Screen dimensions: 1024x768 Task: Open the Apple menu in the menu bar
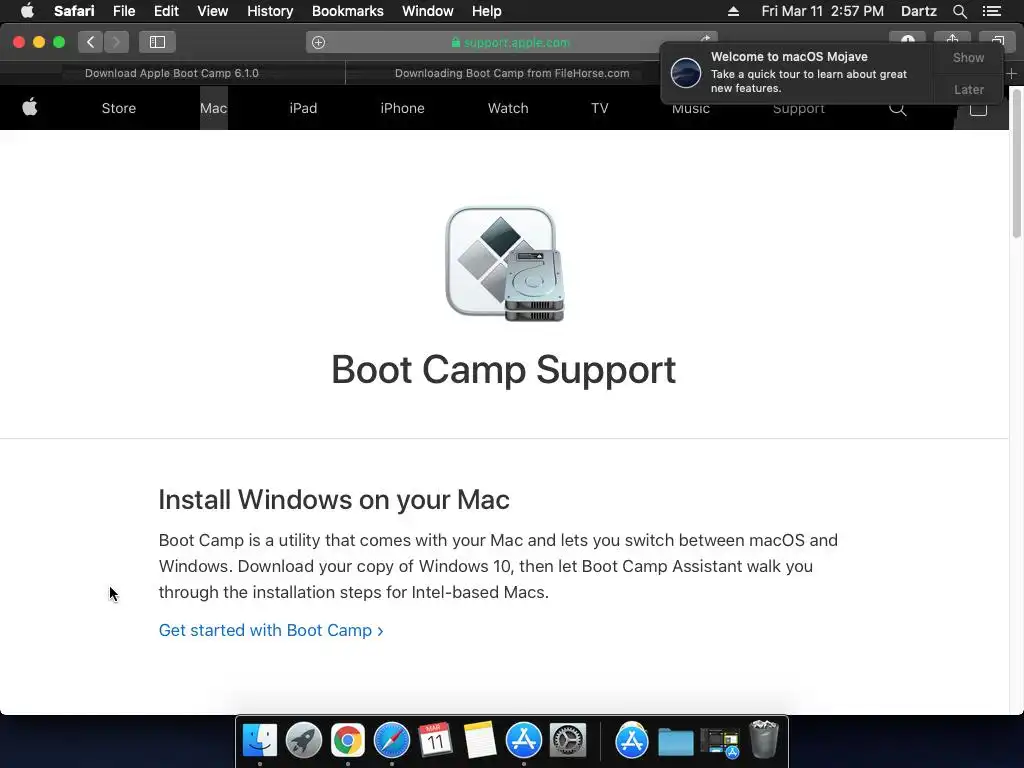point(27,11)
